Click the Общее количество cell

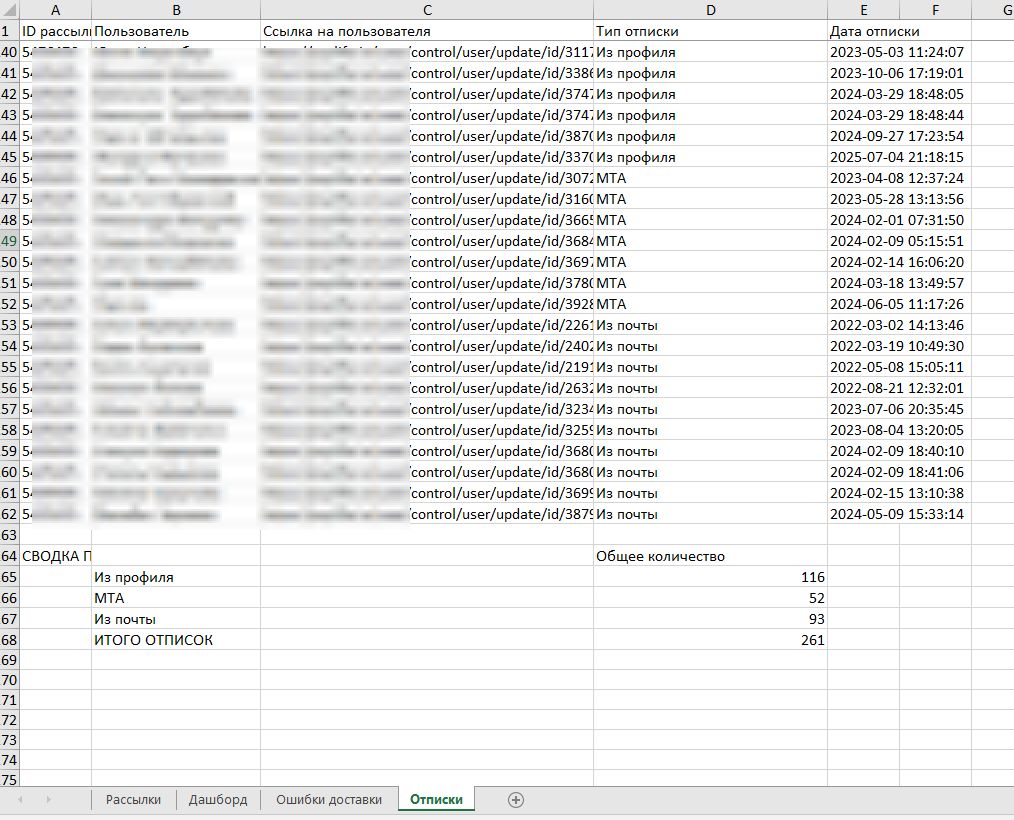click(710, 556)
